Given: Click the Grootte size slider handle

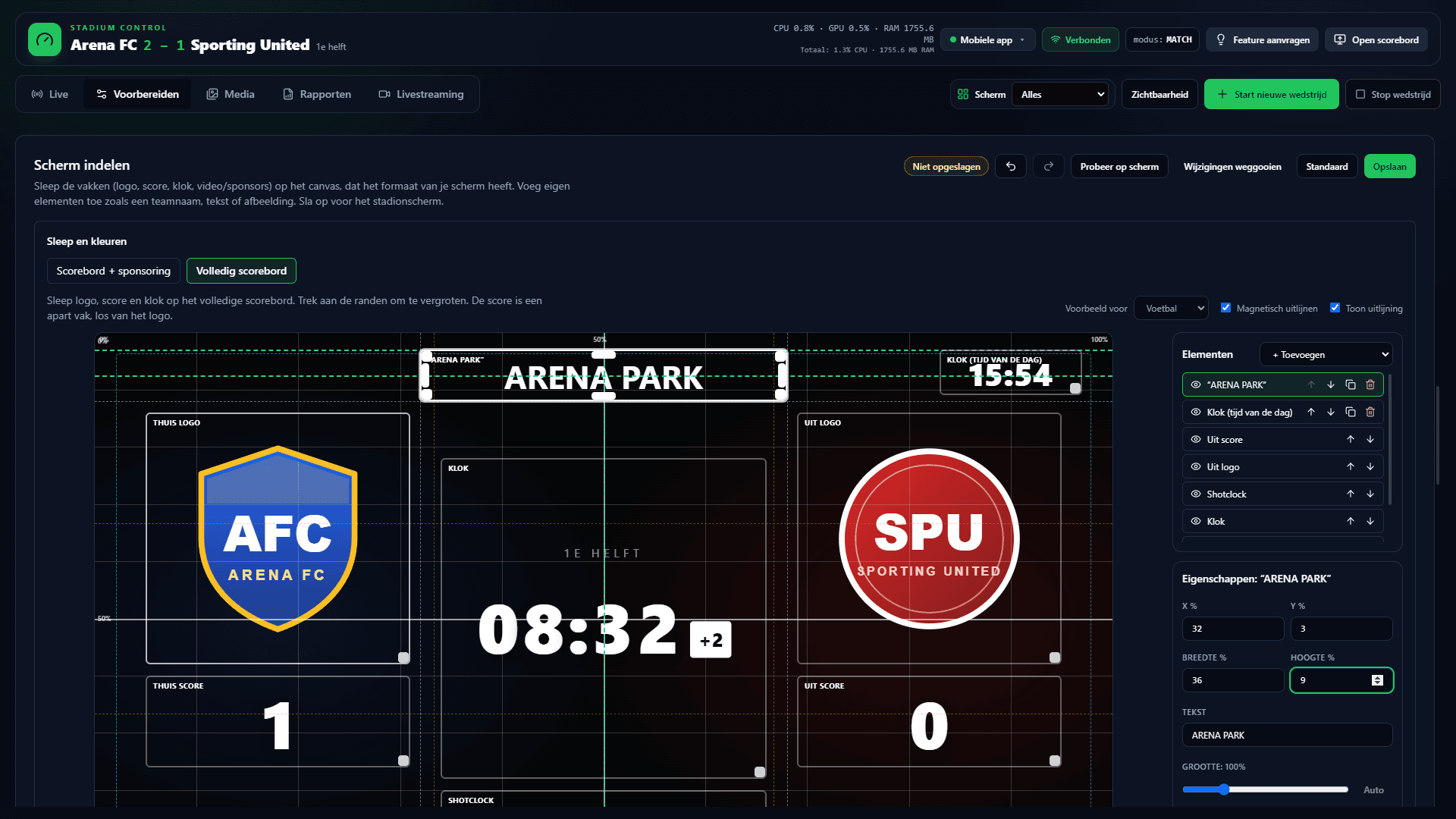Looking at the screenshot, I should tap(1224, 789).
